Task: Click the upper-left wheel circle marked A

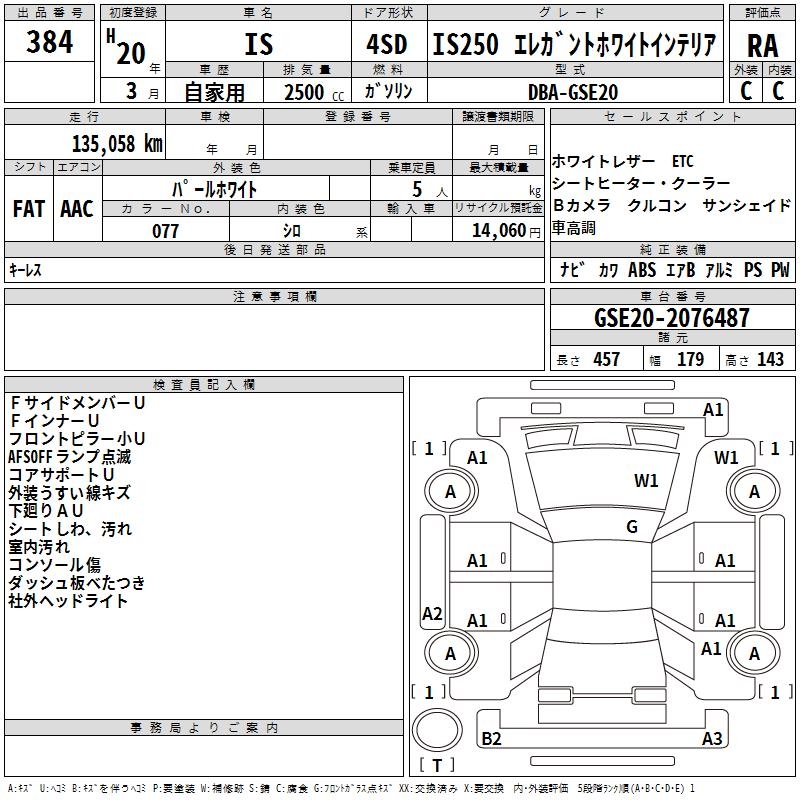Action: 450,491
